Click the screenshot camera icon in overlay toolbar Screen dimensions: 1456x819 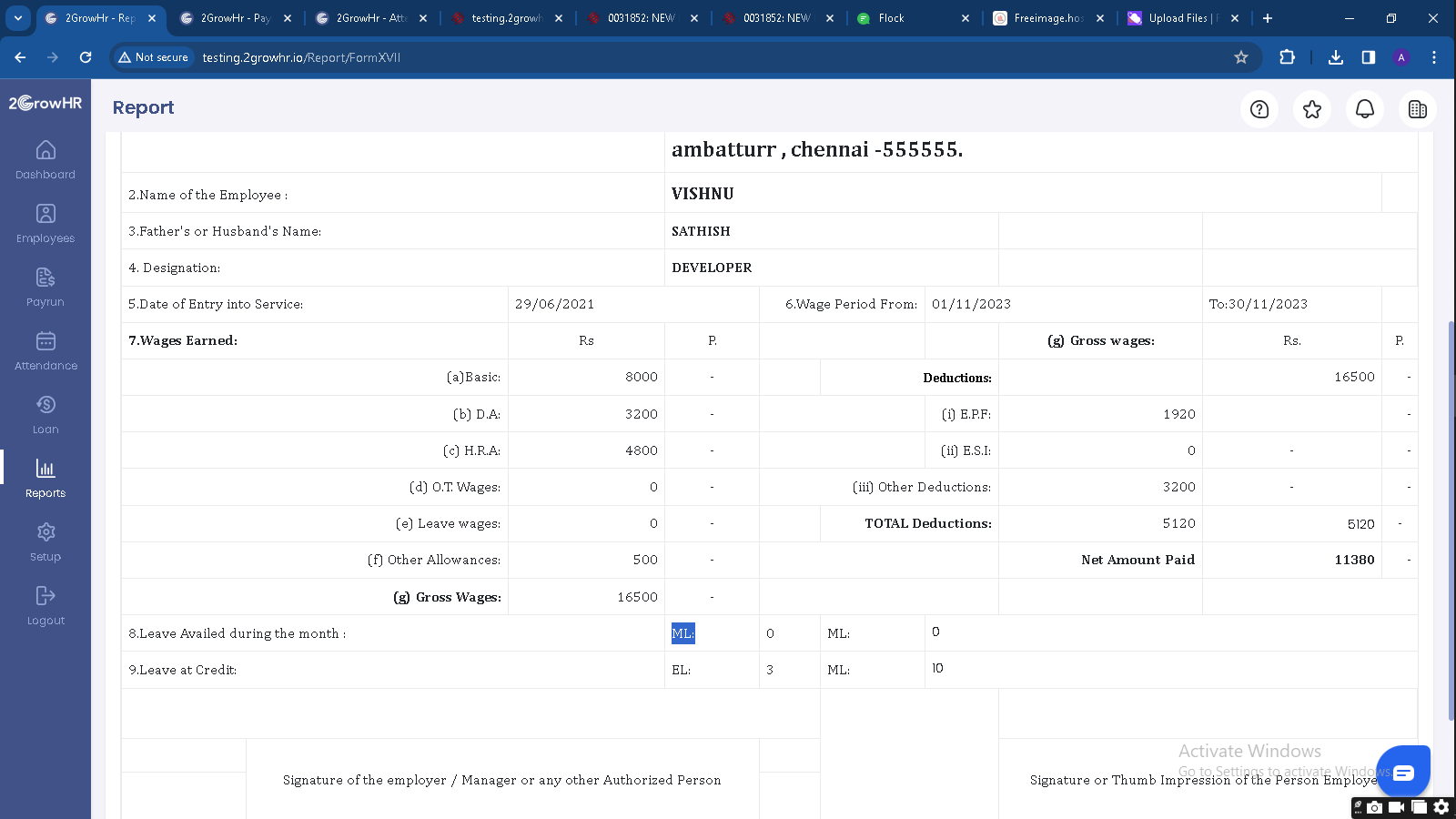pos(1374,806)
